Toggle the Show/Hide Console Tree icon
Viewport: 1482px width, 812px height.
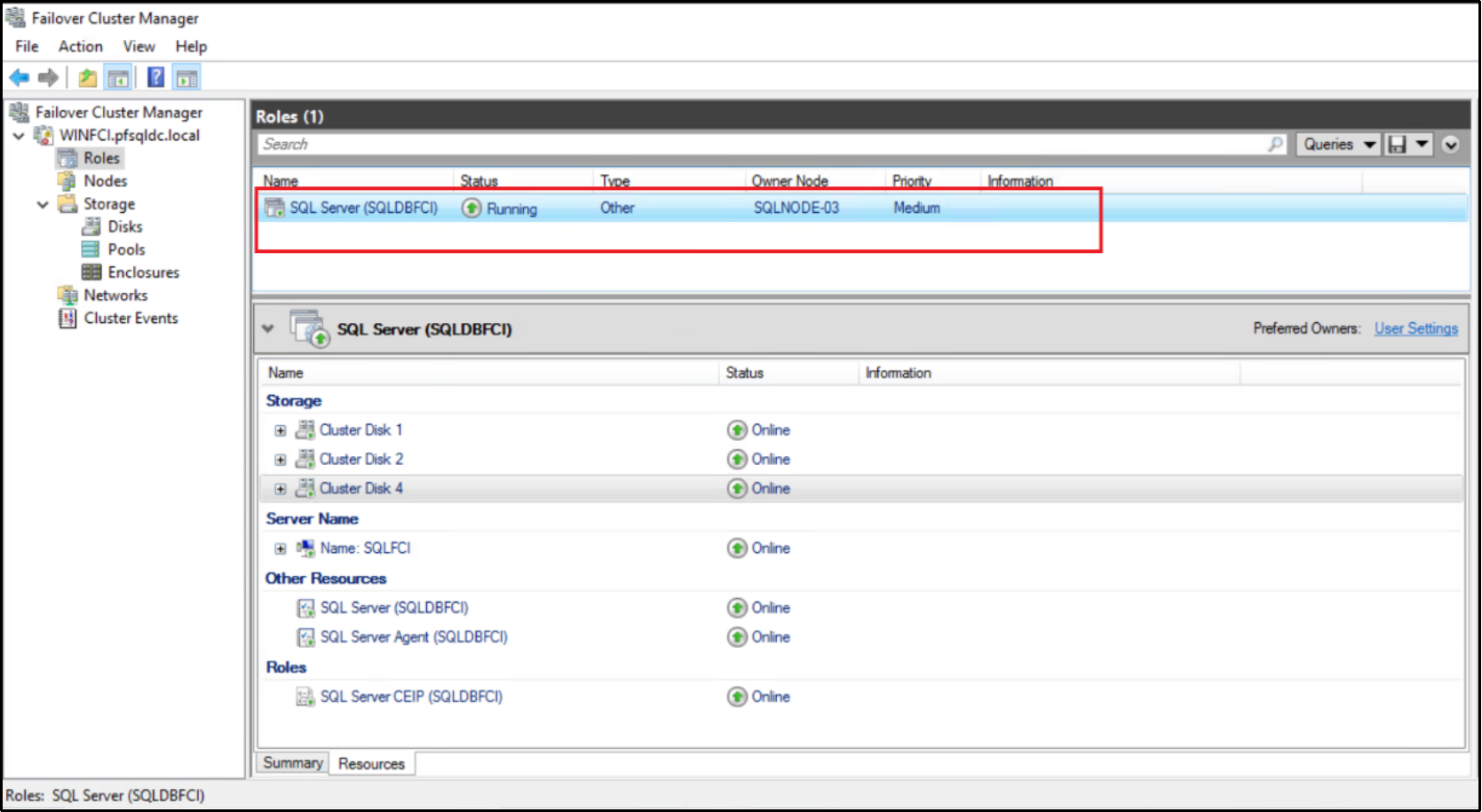point(118,78)
